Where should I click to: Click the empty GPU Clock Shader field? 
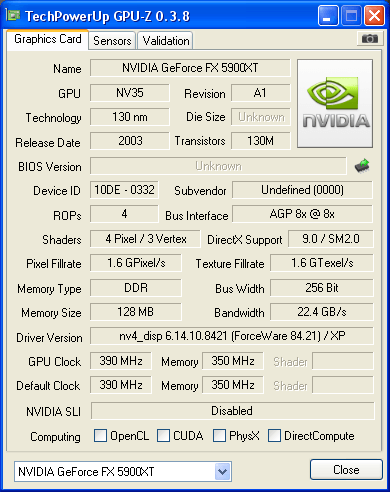[x=343, y=361]
